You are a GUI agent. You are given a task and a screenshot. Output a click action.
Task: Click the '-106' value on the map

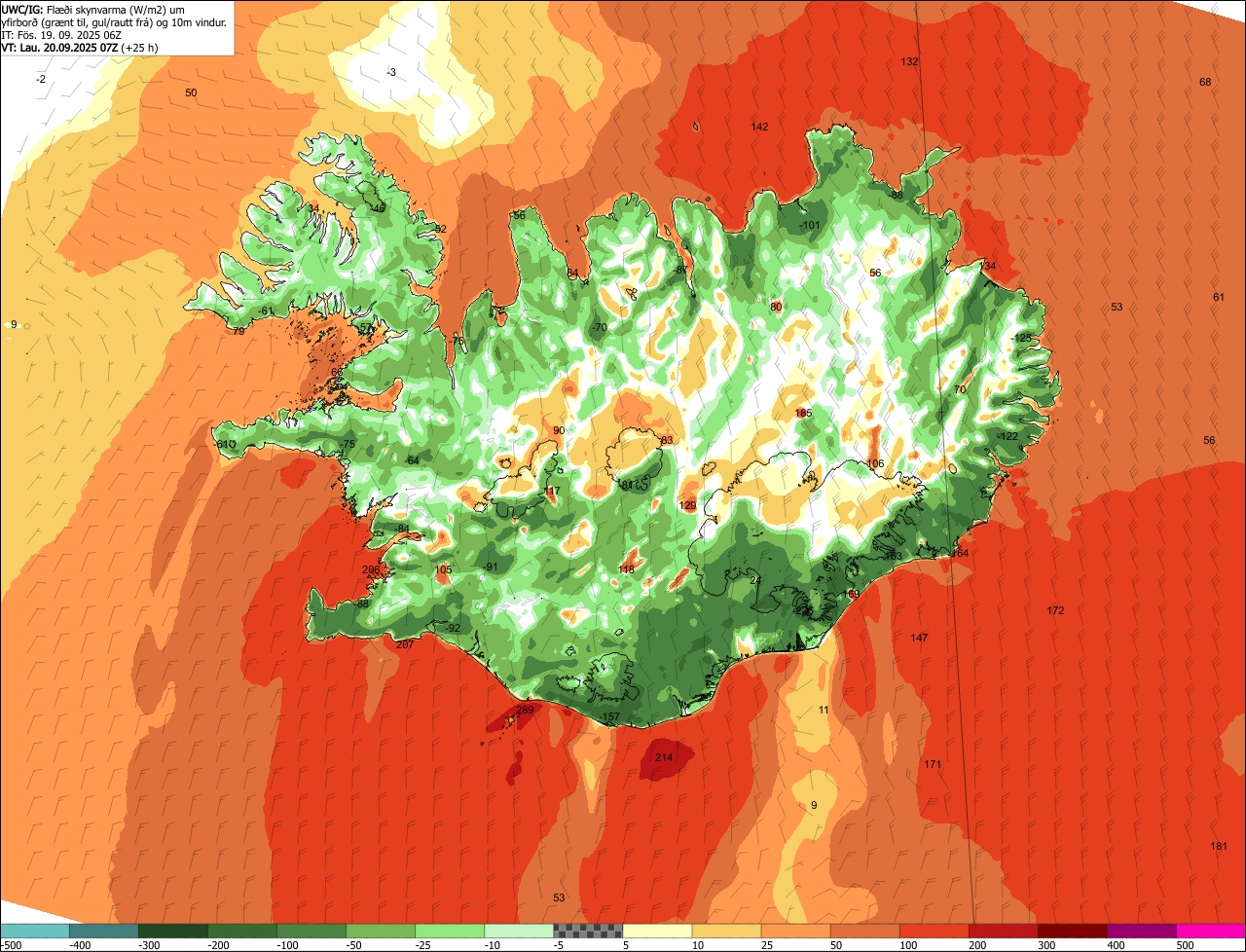pos(874,463)
